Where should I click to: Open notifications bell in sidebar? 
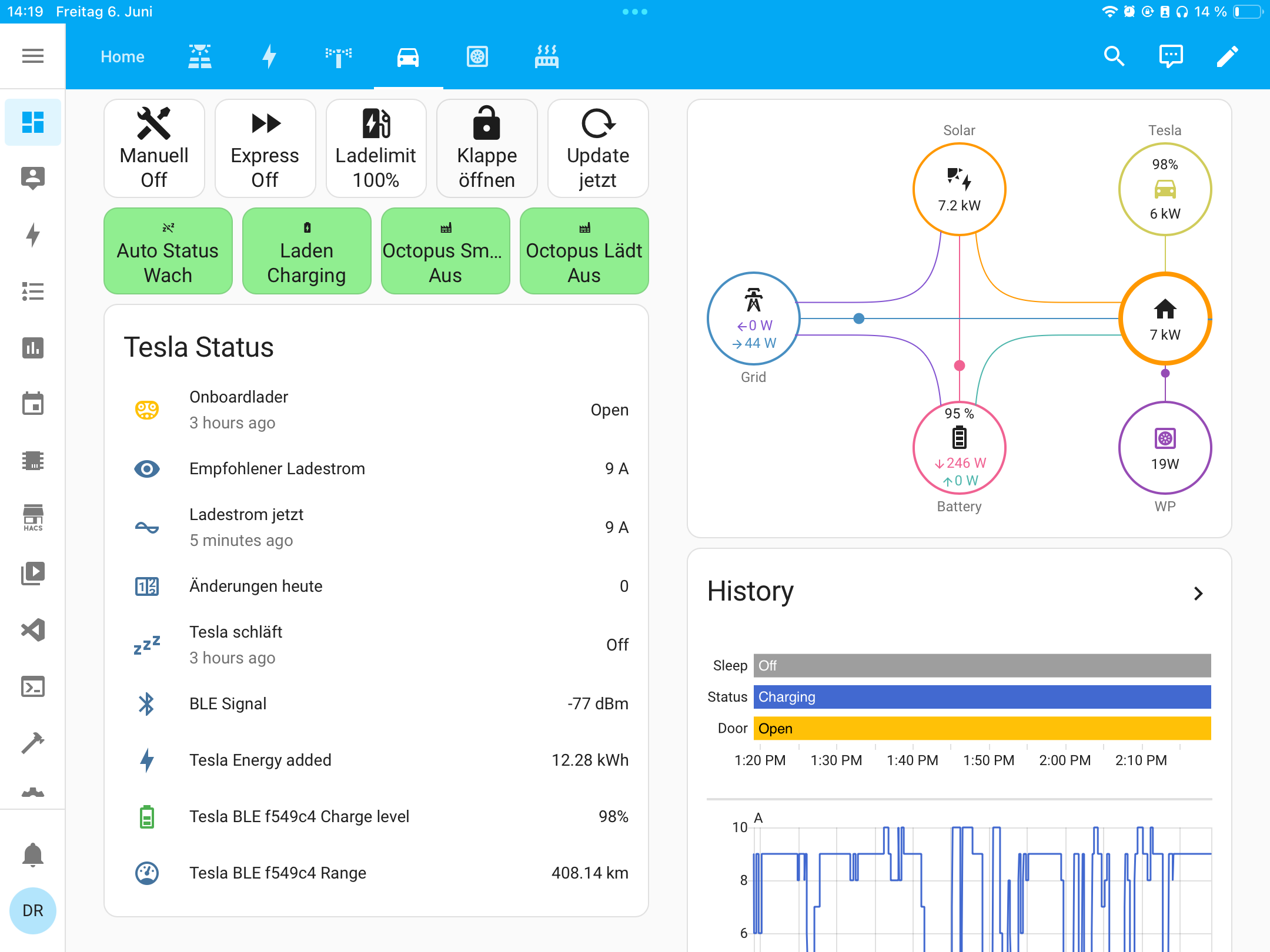pyautogui.click(x=33, y=854)
